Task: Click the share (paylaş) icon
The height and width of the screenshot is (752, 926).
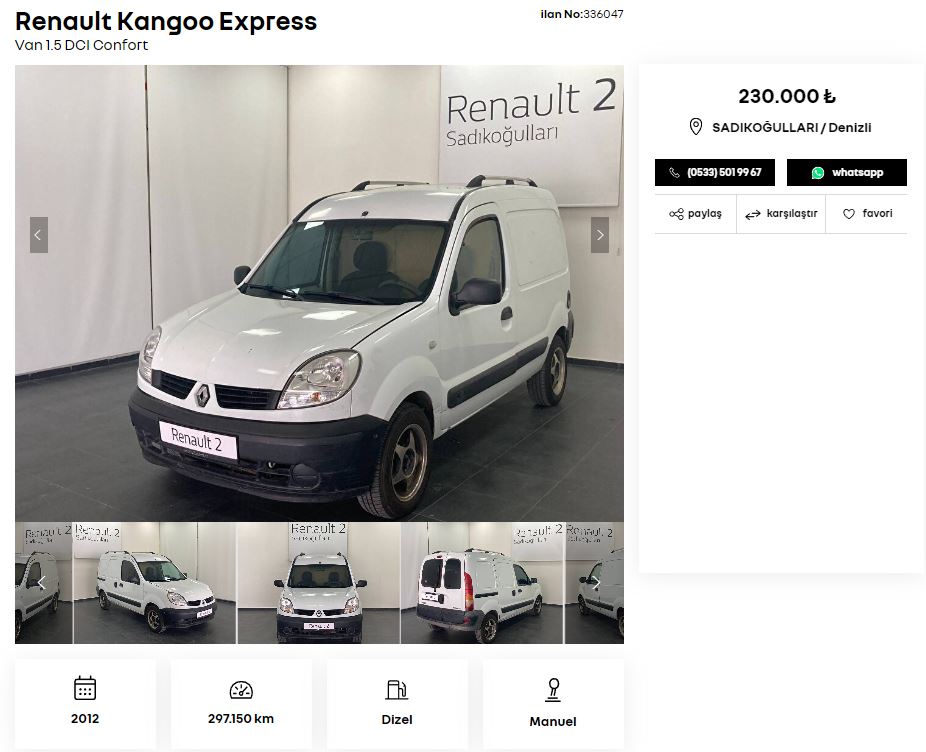Action: click(x=676, y=214)
